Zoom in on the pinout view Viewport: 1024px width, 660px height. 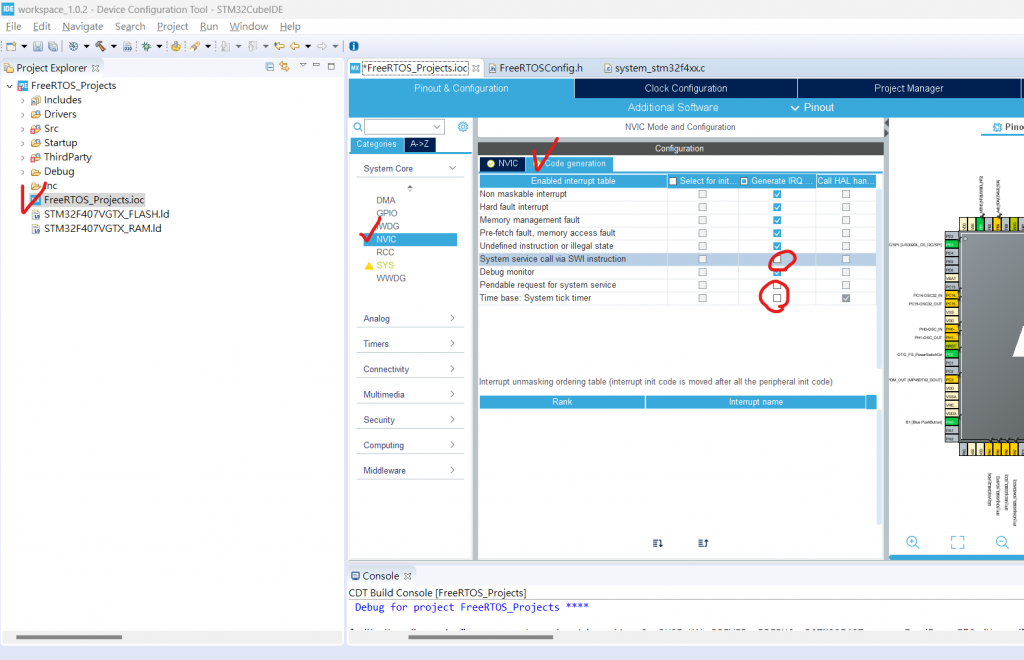click(912, 542)
